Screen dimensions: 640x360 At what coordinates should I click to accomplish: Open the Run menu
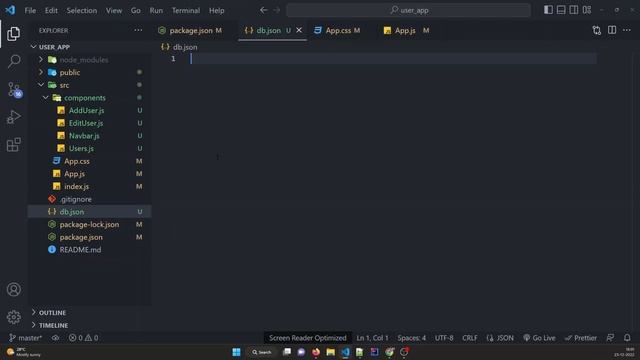(156, 11)
